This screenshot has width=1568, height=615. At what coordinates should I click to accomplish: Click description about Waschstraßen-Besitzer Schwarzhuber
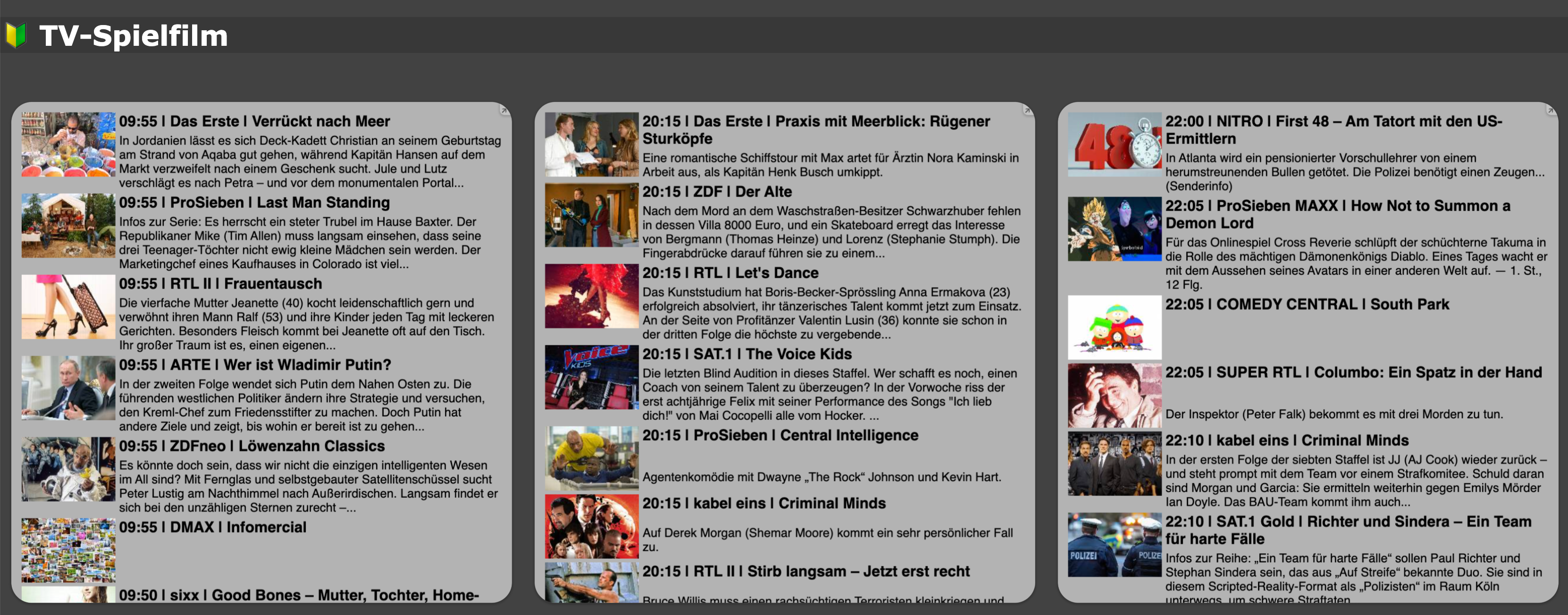(832, 231)
